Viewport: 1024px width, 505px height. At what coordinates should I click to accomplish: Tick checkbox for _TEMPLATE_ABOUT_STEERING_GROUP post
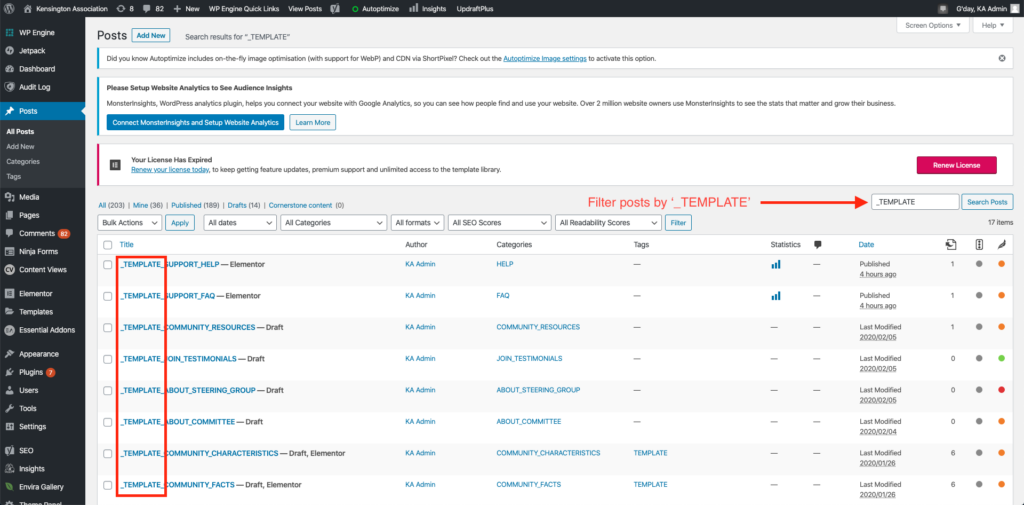(108, 391)
